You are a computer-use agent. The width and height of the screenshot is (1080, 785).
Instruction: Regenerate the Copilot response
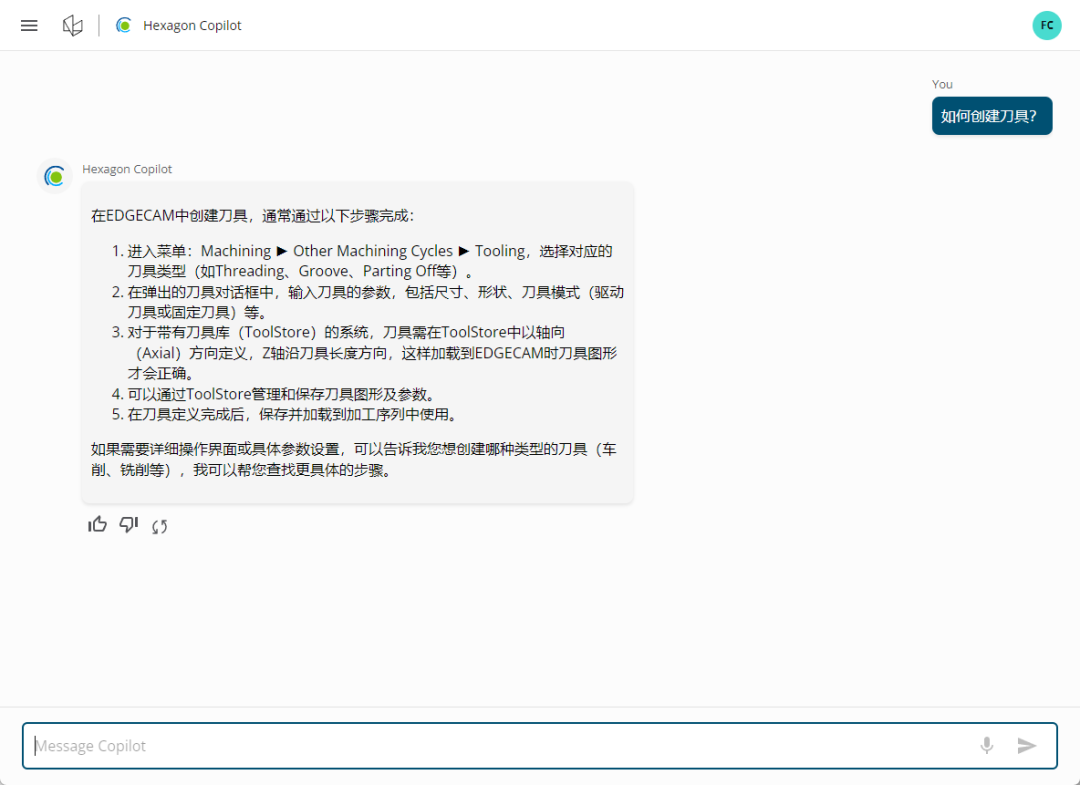(x=160, y=527)
